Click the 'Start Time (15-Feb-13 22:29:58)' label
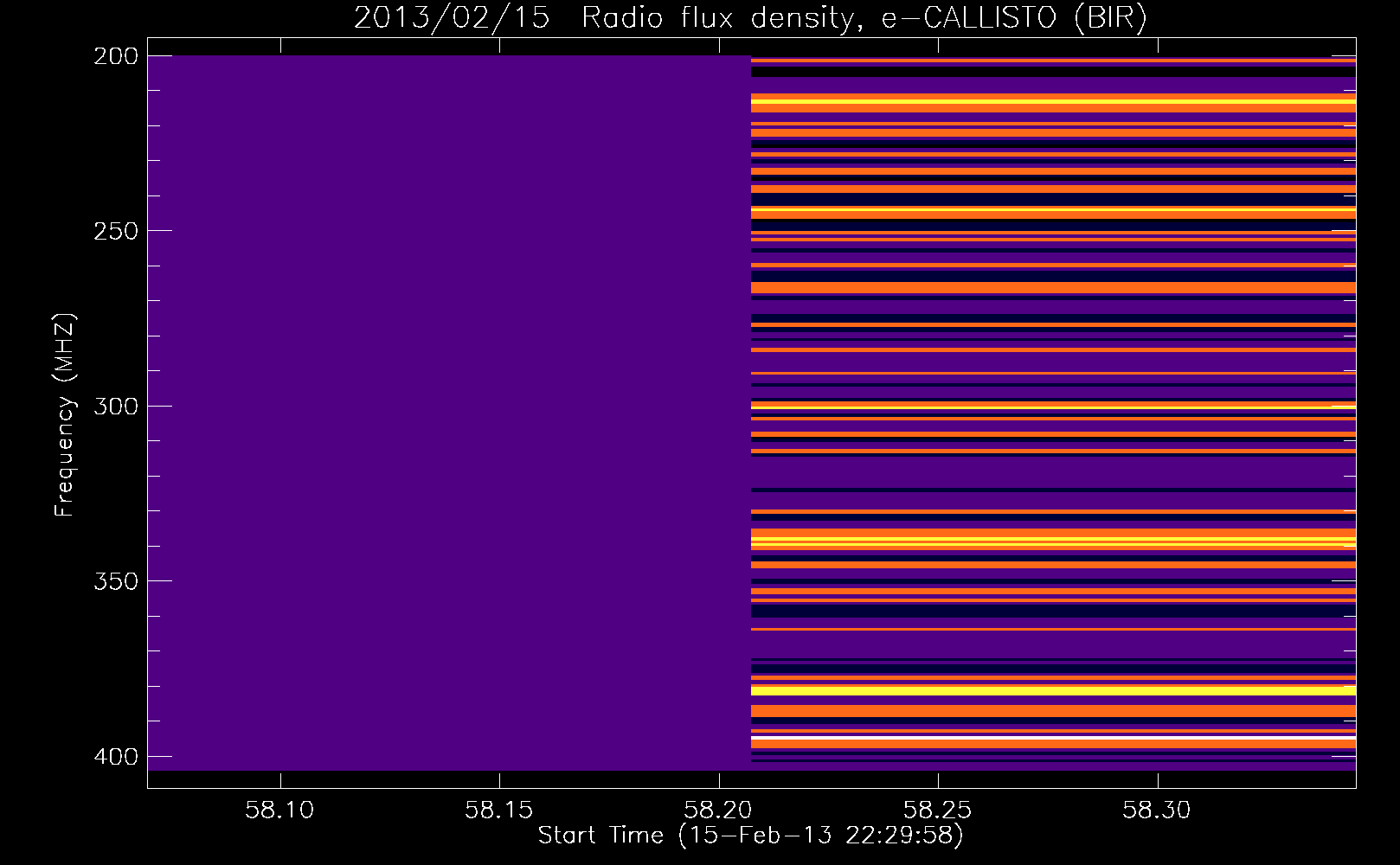This screenshot has height=865, width=1400. click(x=750, y=836)
